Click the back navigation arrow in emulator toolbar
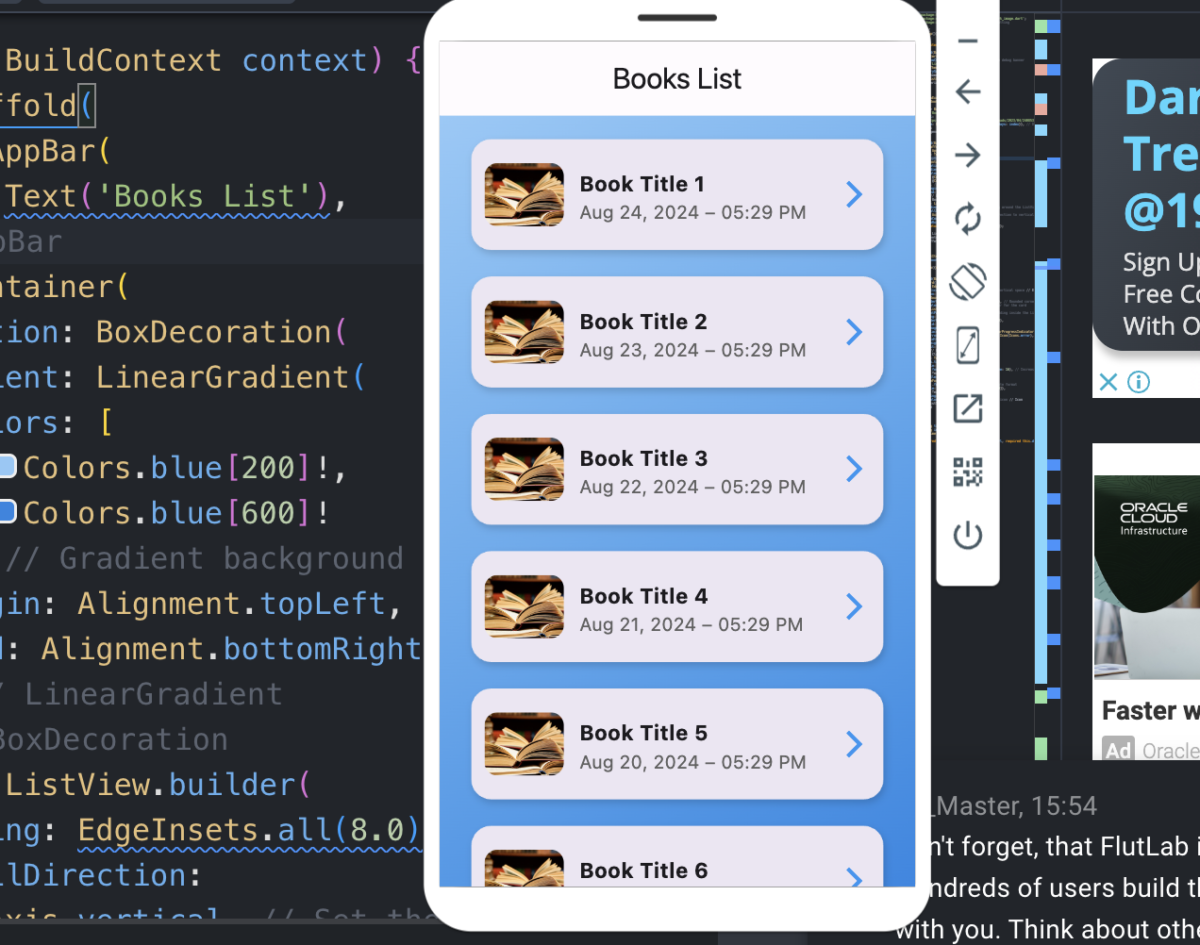Viewport: 1200px width, 945px height. tap(968, 92)
